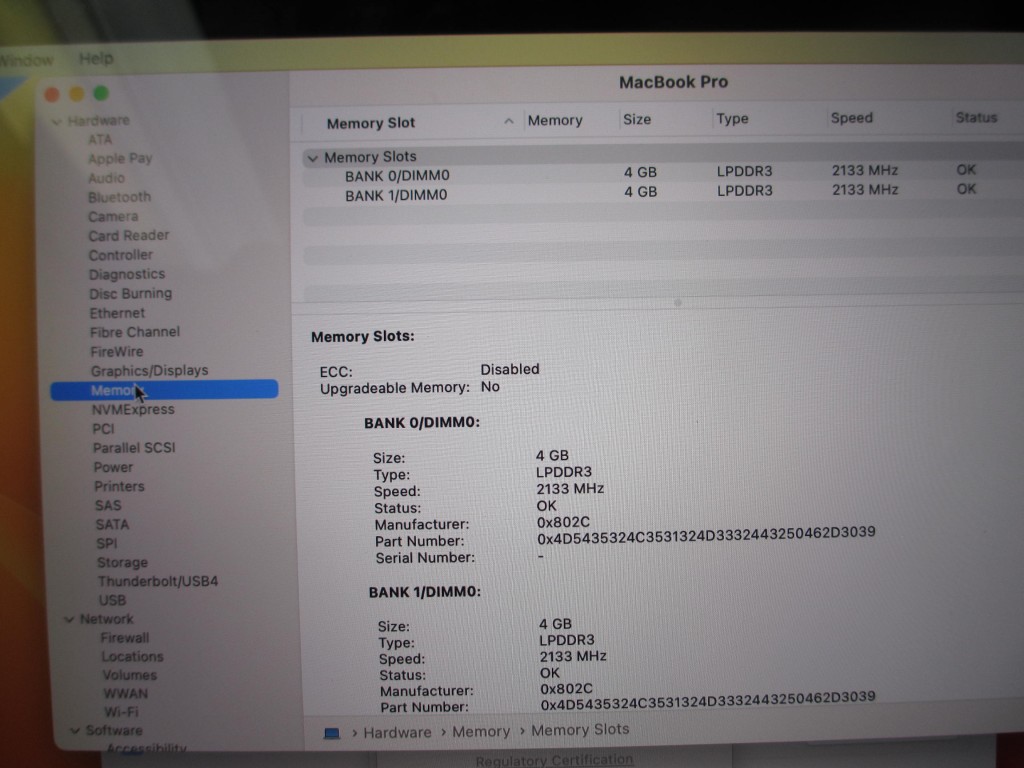Select Audio in the sidebar
The width and height of the screenshot is (1024, 768).
point(106,178)
